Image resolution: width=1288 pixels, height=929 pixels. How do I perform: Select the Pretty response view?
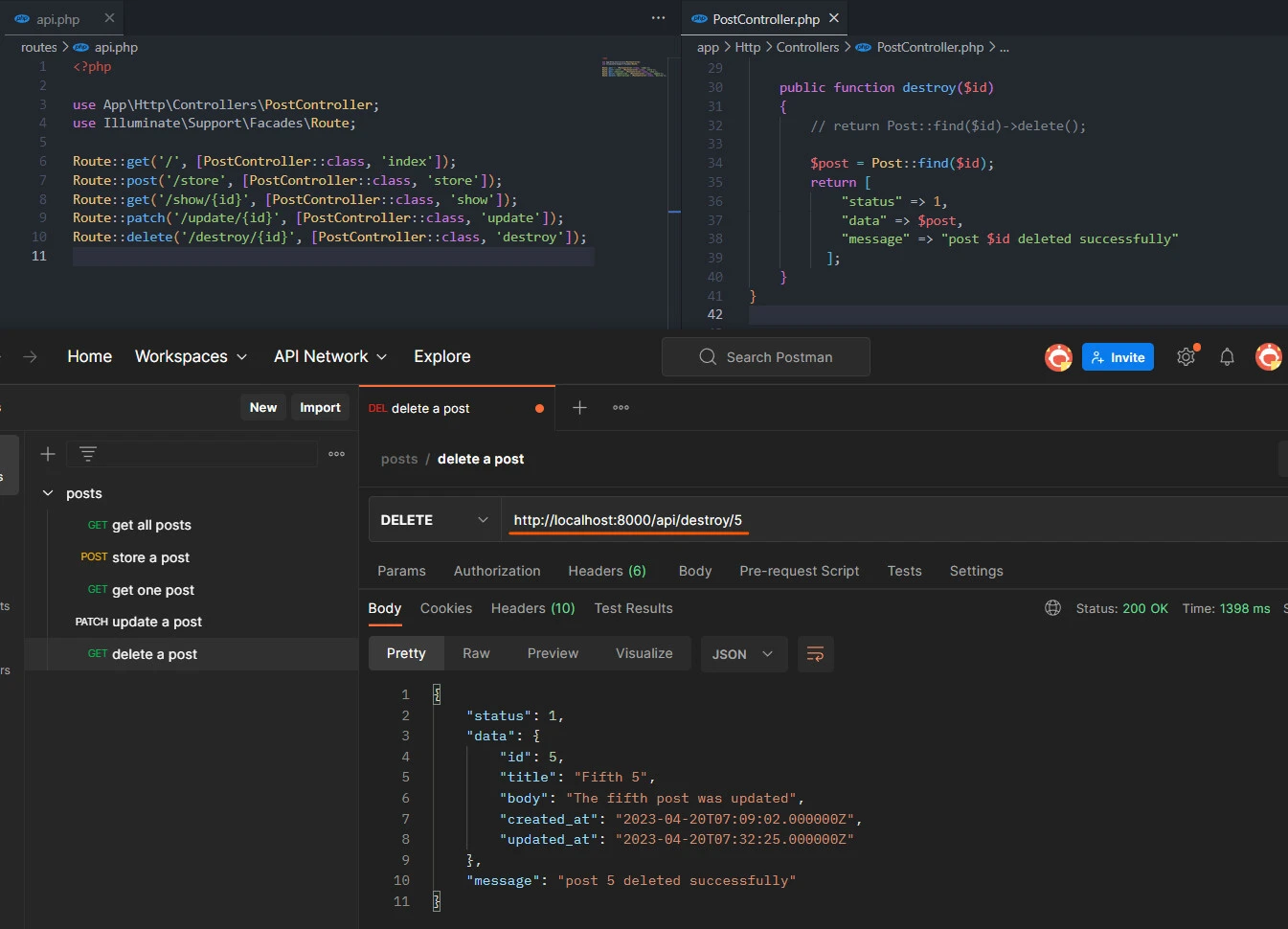(406, 654)
